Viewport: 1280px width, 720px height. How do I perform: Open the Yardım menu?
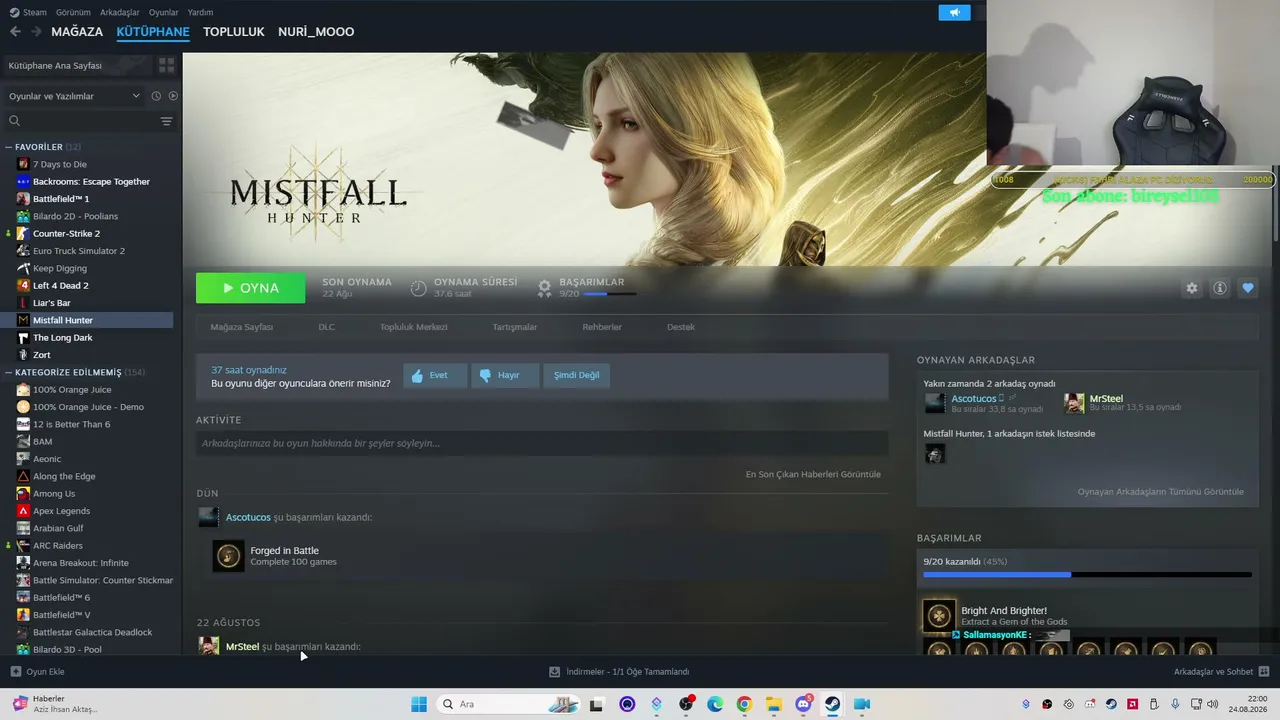[x=200, y=13]
